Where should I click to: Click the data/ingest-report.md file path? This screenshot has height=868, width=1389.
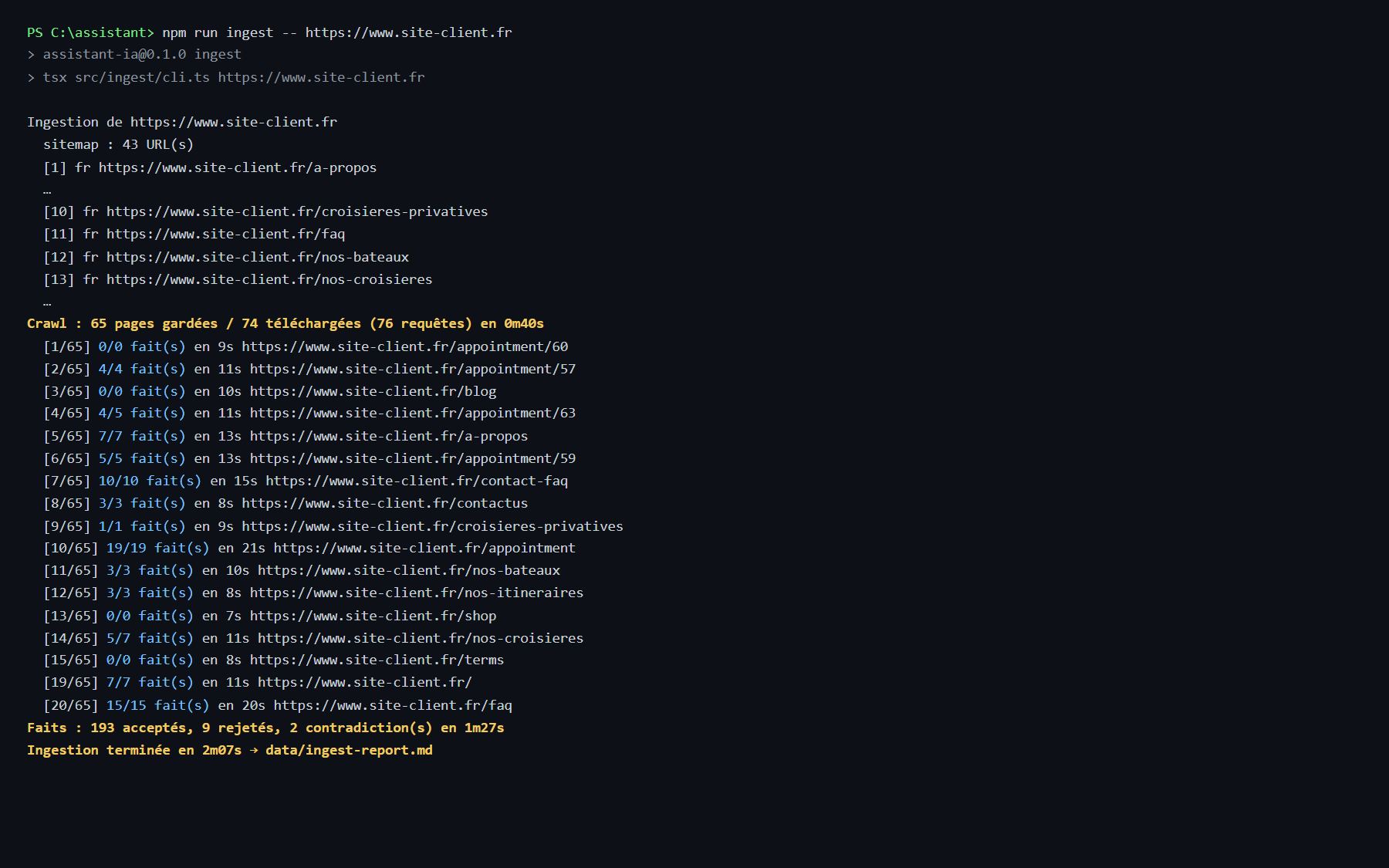[x=349, y=750]
